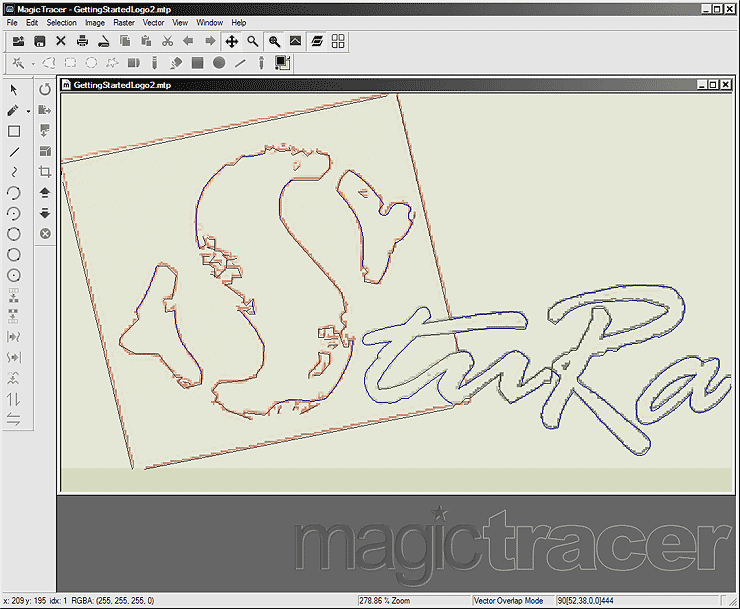740x609 pixels.
Task: Open the Edit menu
Action: click(32, 23)
